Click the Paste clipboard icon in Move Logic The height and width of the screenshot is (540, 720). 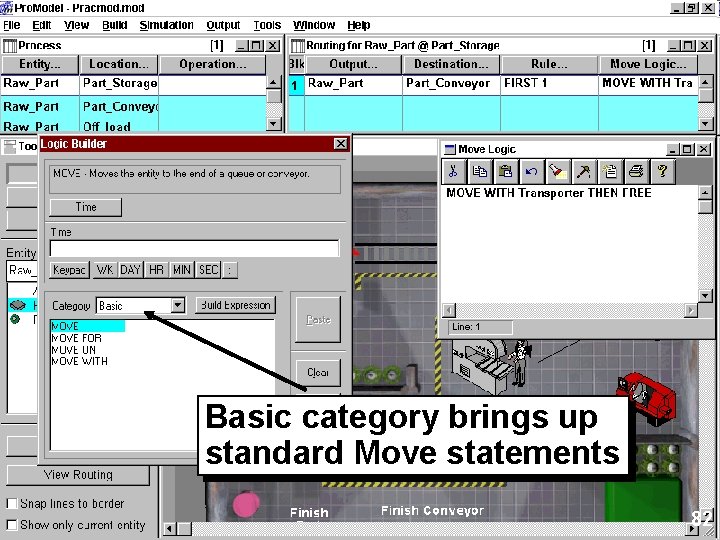click(x=506, y=171)
